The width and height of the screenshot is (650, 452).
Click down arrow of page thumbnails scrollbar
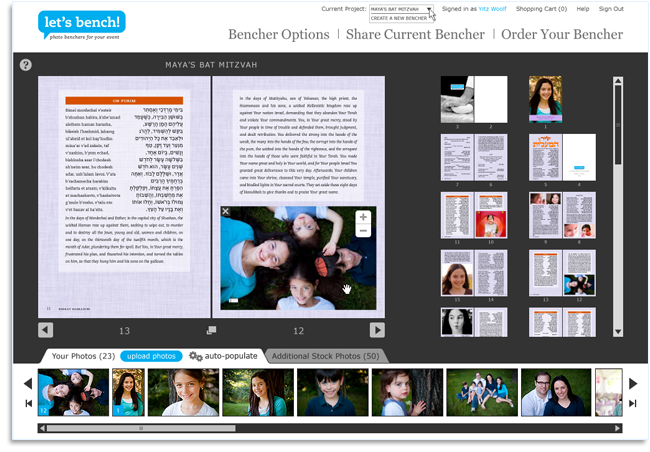click(618, 331)
